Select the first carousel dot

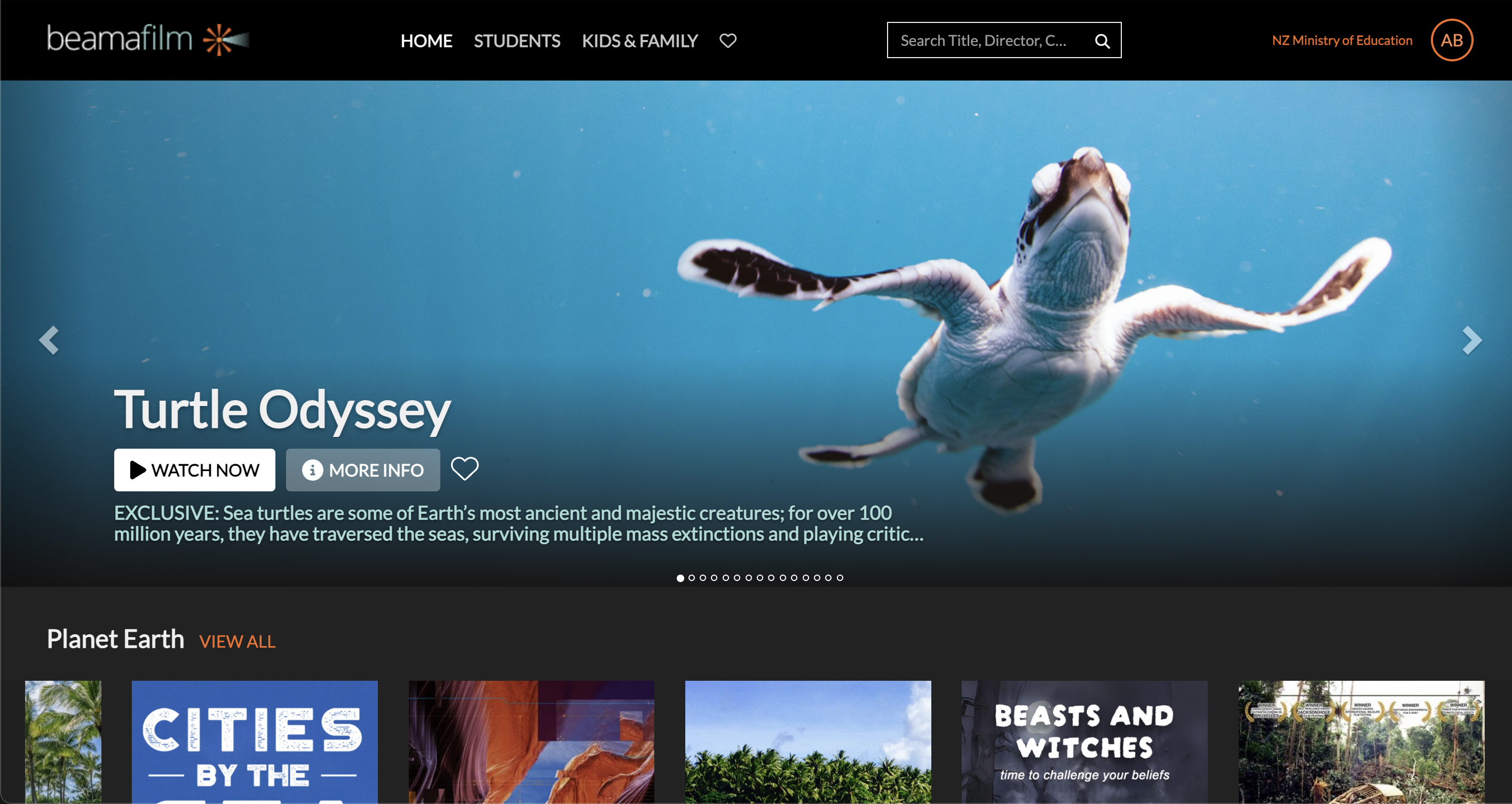(x=680, y=577)
